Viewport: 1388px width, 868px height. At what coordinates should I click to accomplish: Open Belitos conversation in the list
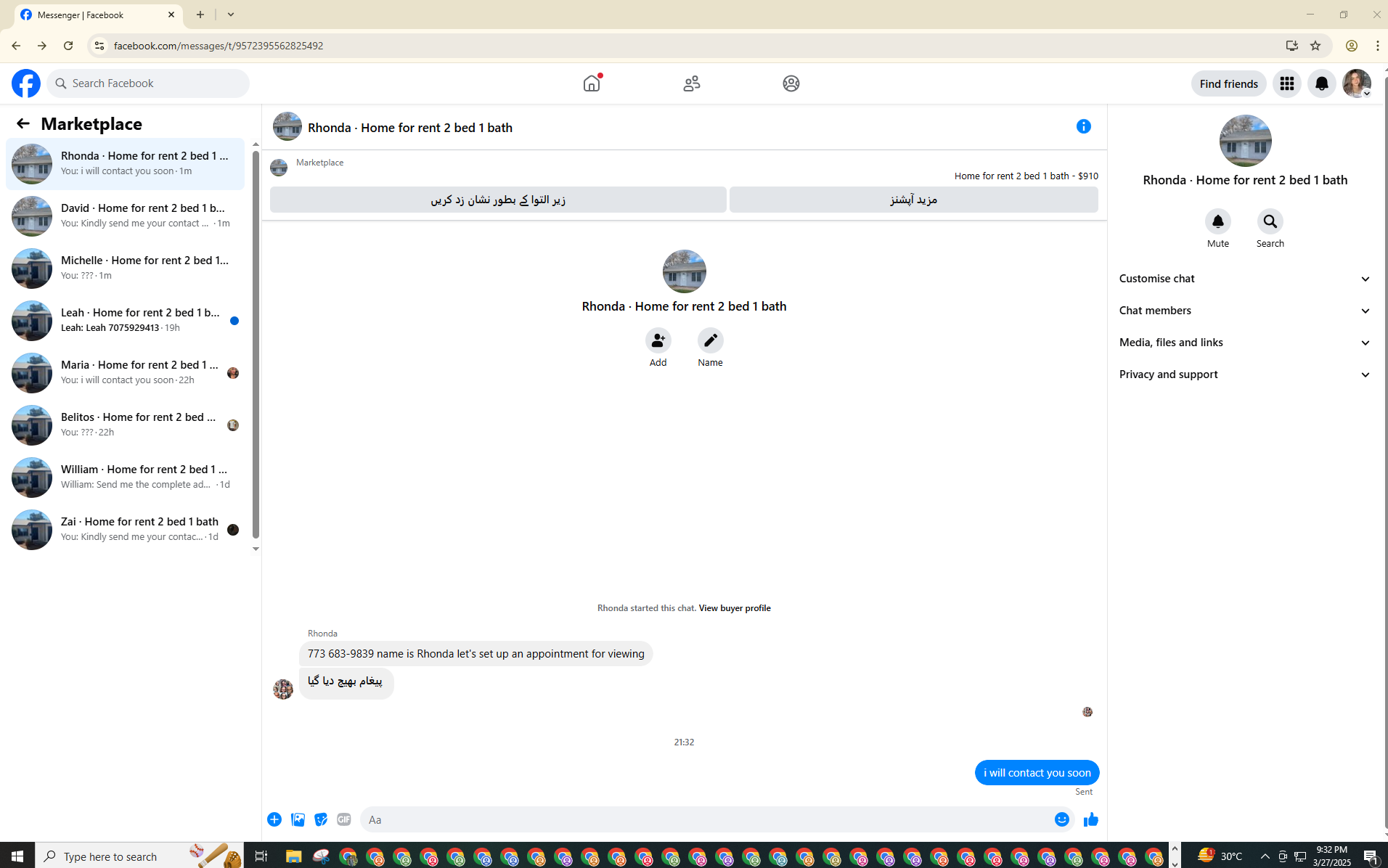tap(126, 425)
